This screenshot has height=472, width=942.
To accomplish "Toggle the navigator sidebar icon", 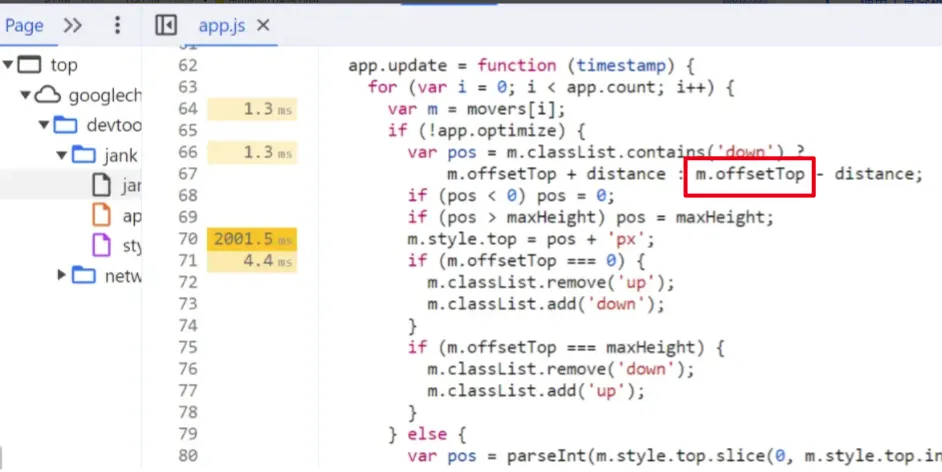I will (166, 25).
